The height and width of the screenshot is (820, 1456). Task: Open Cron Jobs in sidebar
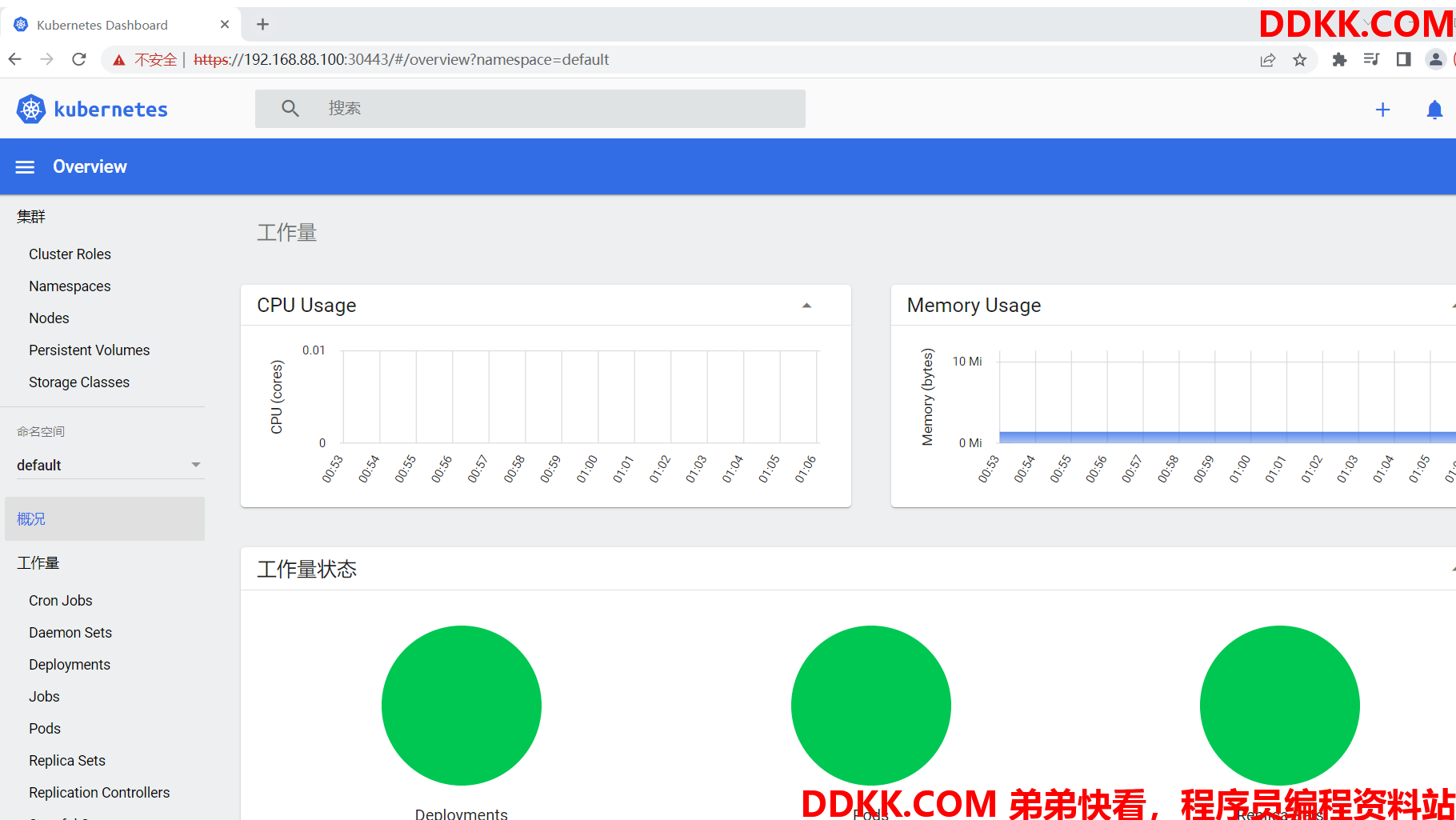coord(60,601)
